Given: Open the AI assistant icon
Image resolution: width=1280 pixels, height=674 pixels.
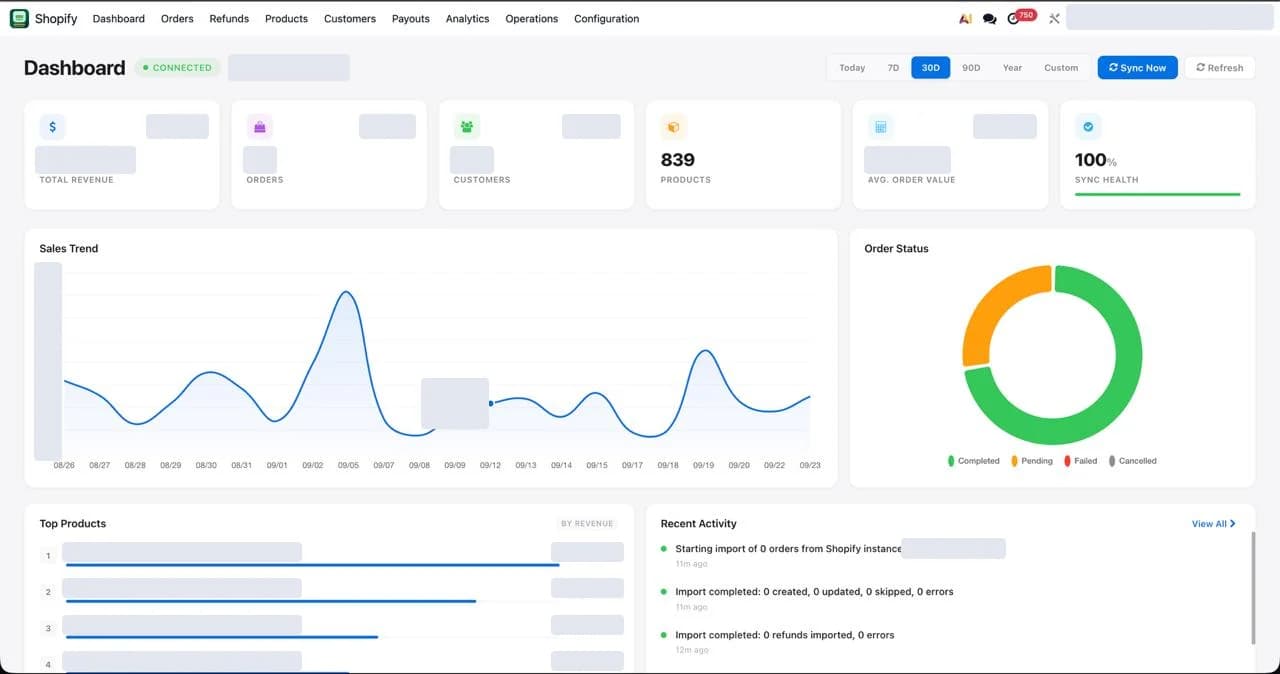Looking at the screenshot, I should (x=965, y=18).
